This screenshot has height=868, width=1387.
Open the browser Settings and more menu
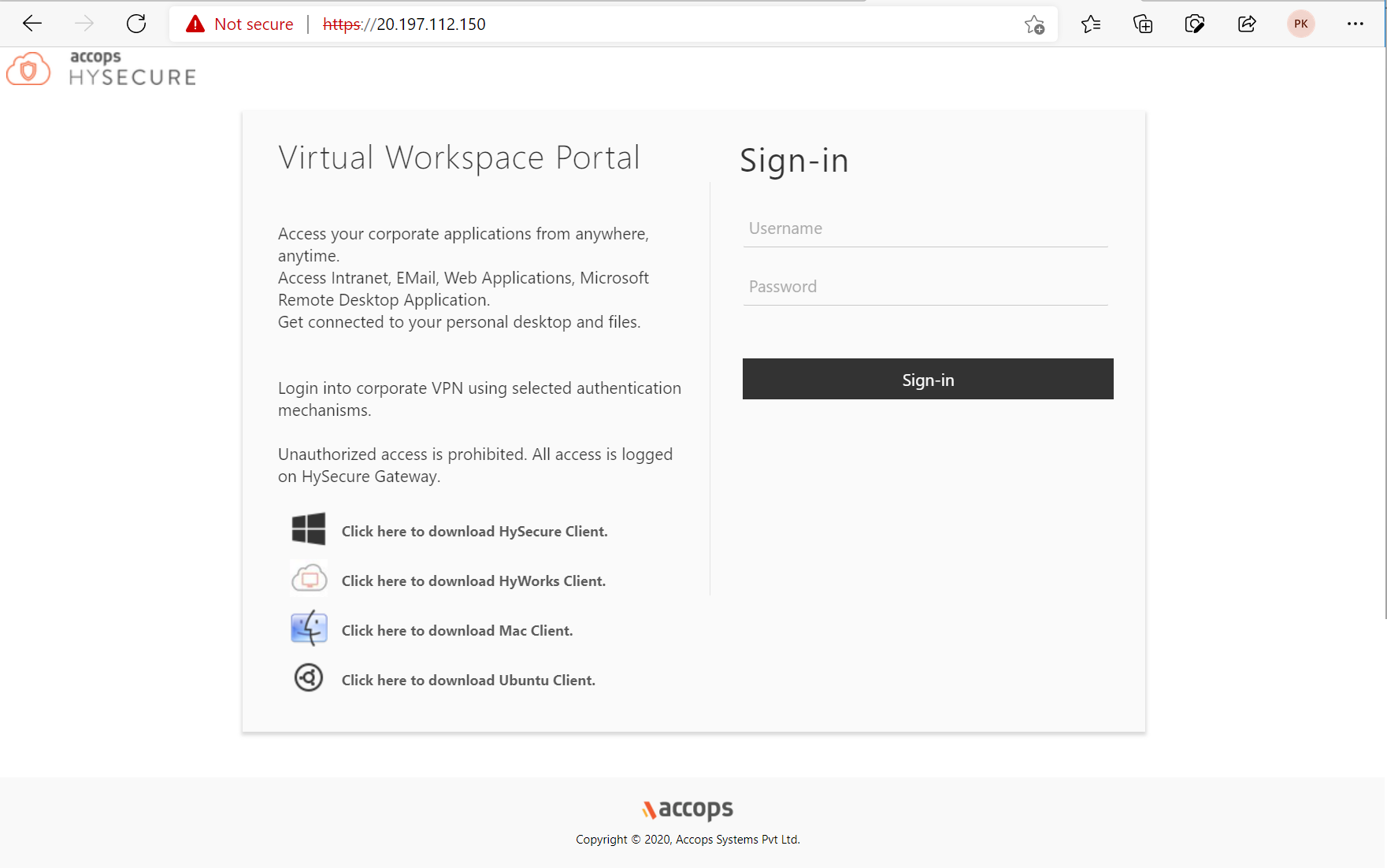pos(1355,24)
